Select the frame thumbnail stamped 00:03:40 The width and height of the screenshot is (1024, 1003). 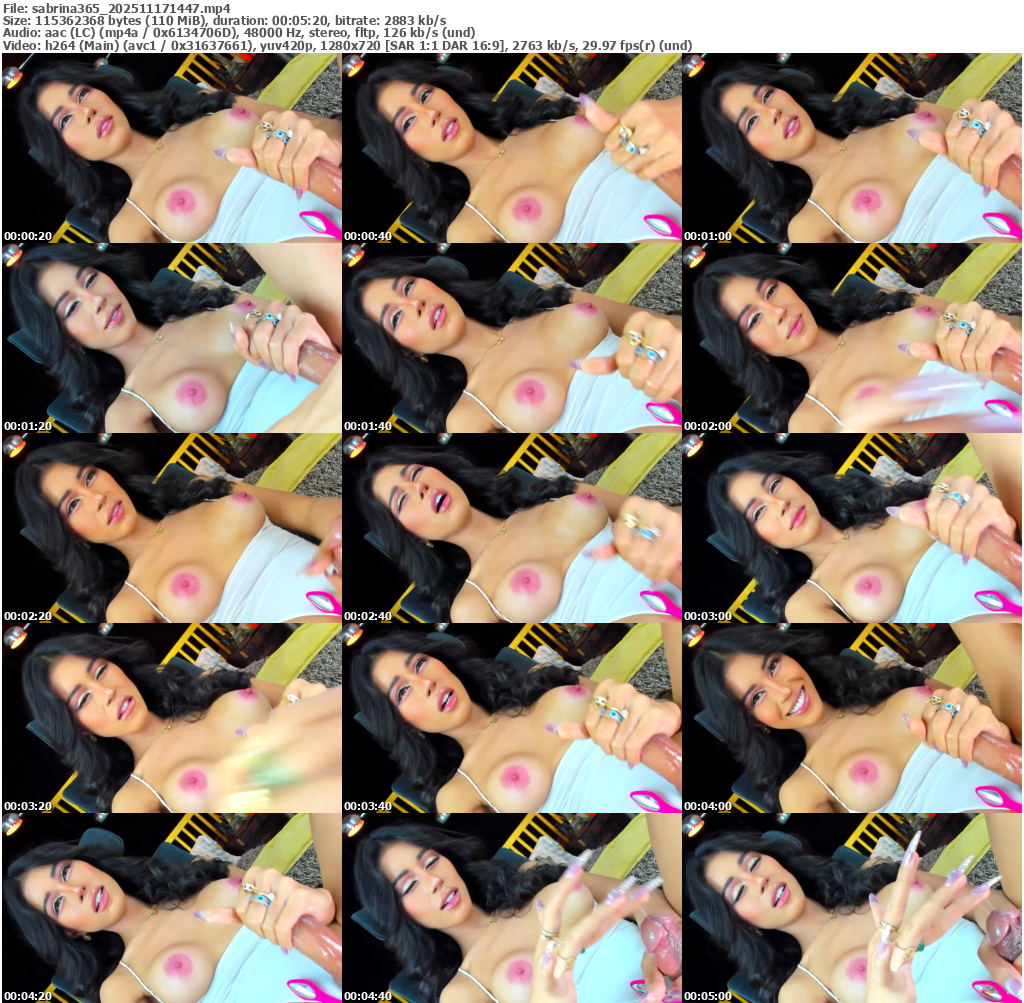click(512, 718)
